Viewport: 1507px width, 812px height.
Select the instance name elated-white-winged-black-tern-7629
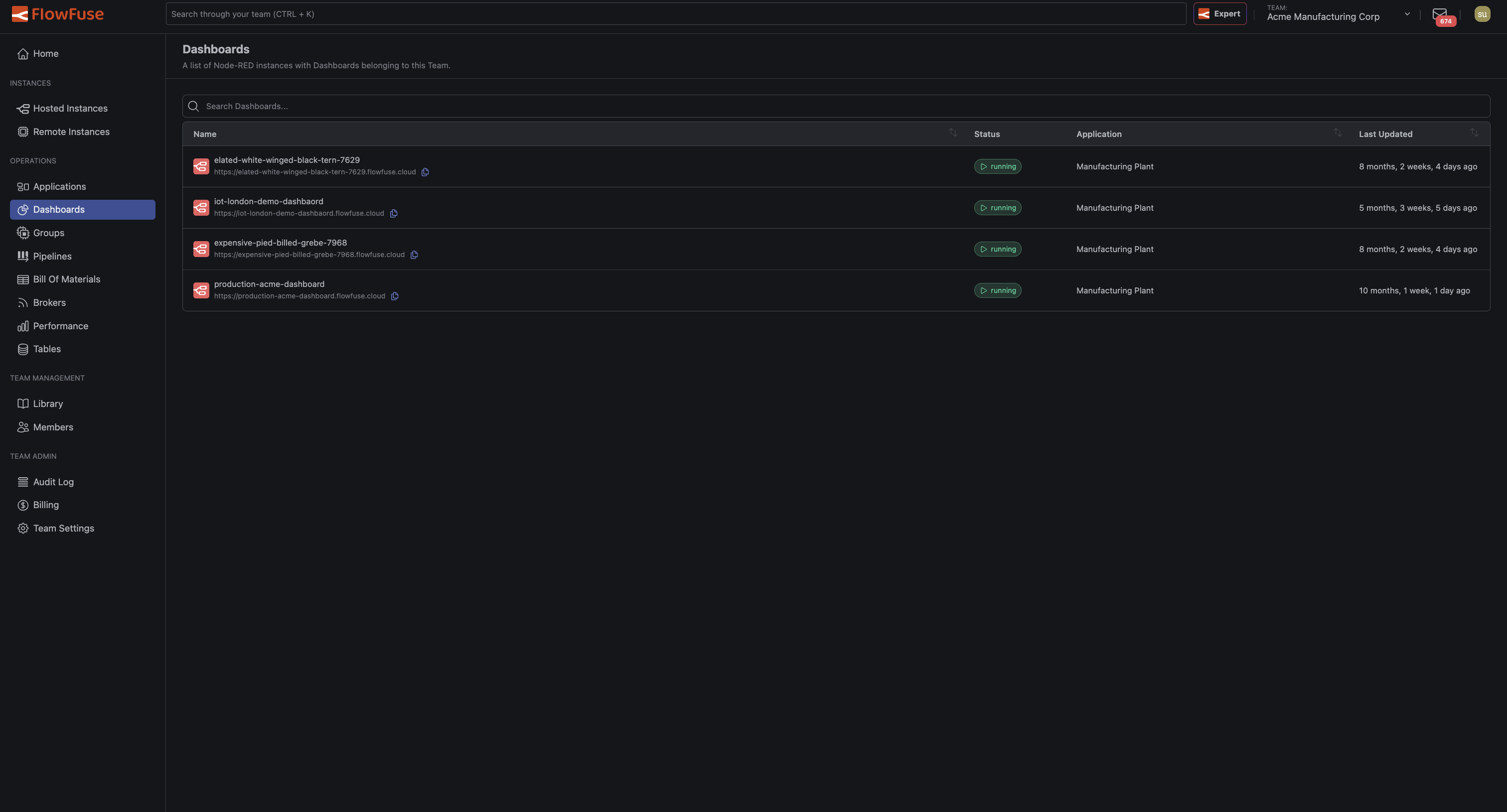click(287, 160)
